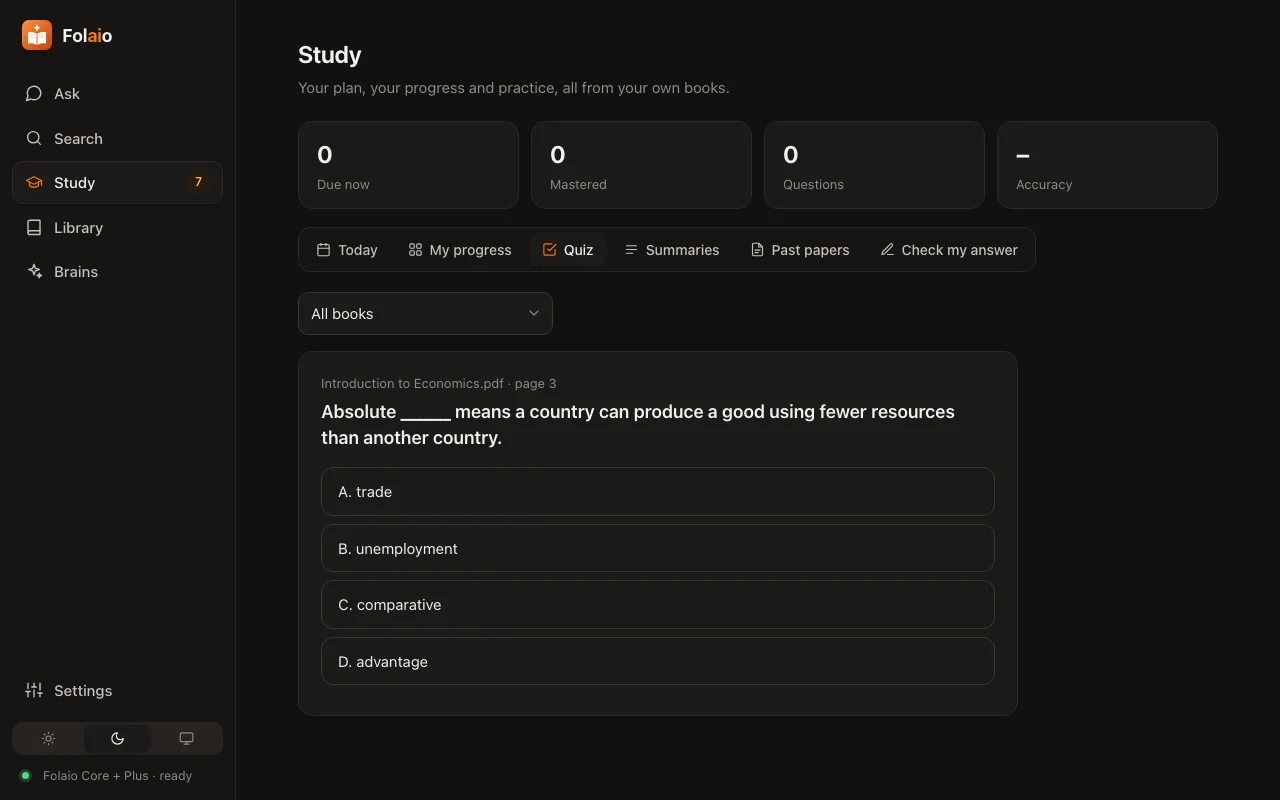This screenshot has width=1280, height=800.
Task: Click the Search magnifier icon in sidebar
Action: point(34,138)
